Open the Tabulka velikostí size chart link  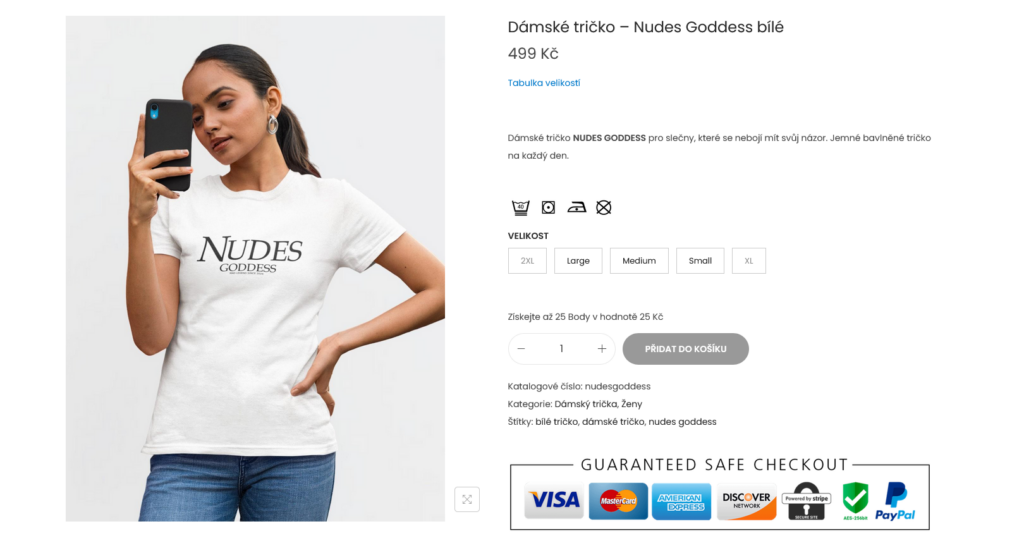[543, 83]
